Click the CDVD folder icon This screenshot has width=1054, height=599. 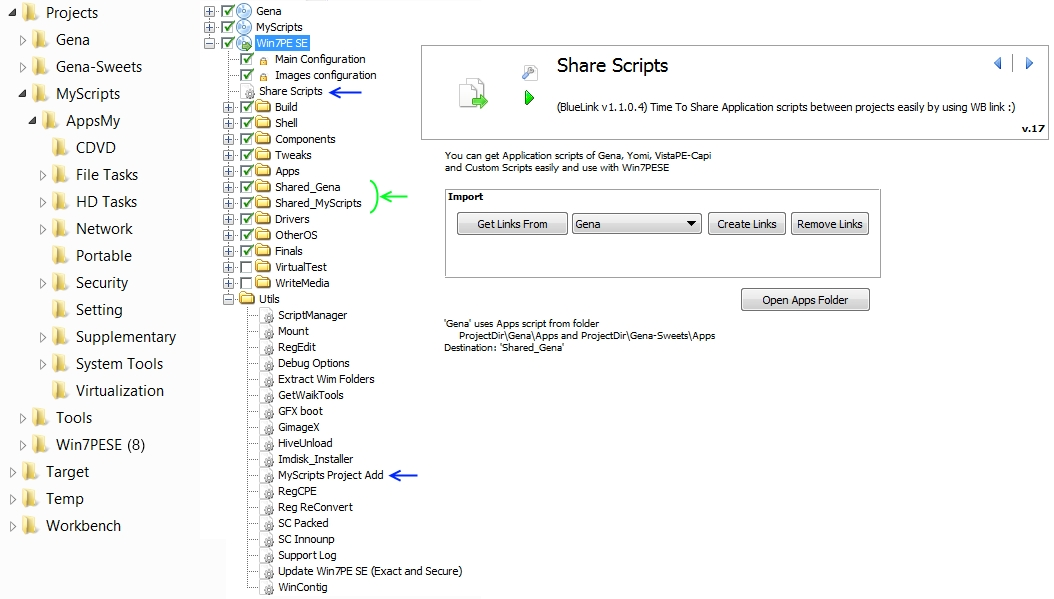pos(60,147)
